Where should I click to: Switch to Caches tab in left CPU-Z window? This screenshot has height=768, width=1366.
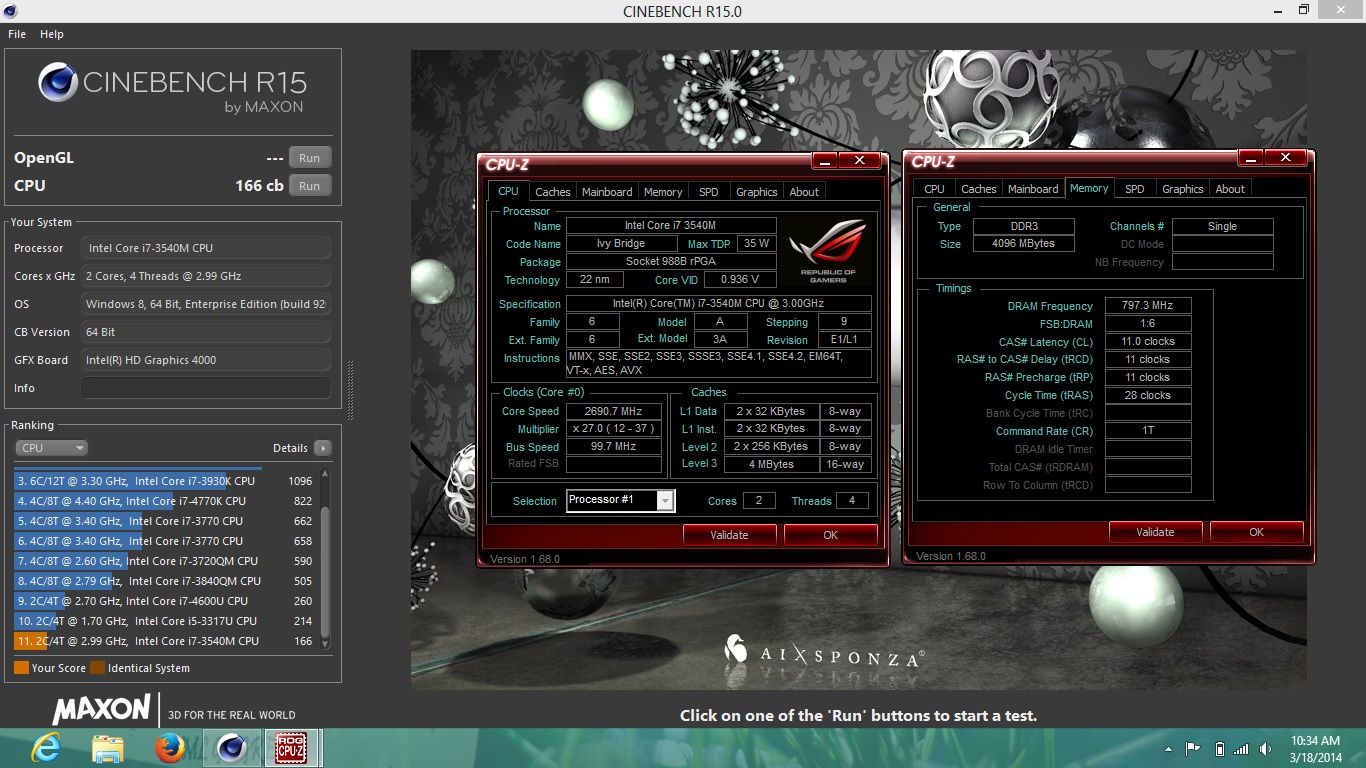[552, 192]
